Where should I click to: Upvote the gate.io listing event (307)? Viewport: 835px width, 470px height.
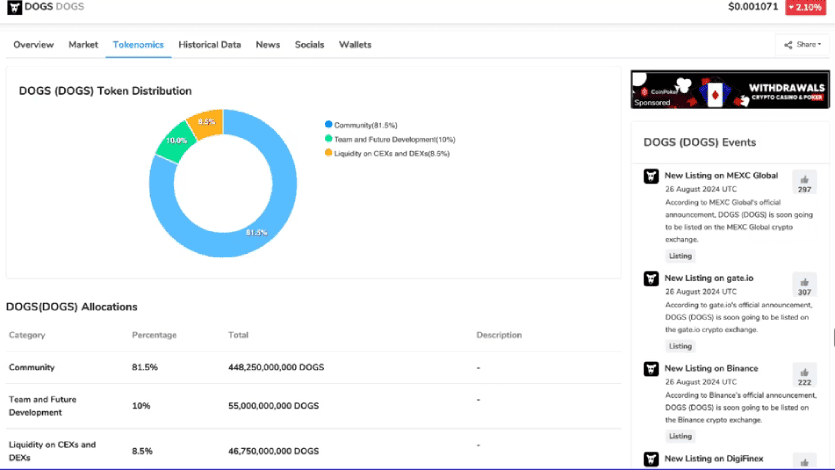point(804,285)
